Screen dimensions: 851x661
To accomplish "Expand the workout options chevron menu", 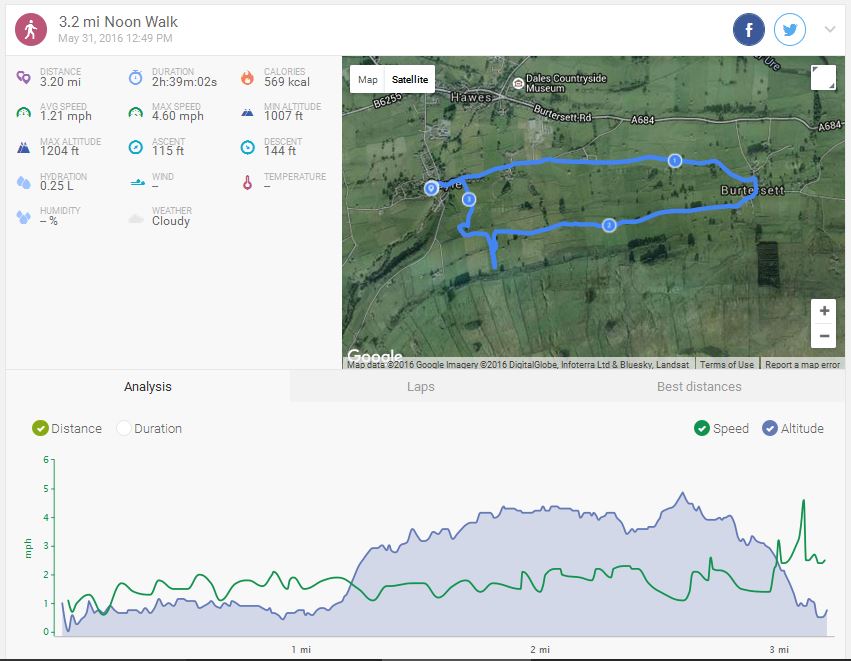I will (x=829, y=29).
